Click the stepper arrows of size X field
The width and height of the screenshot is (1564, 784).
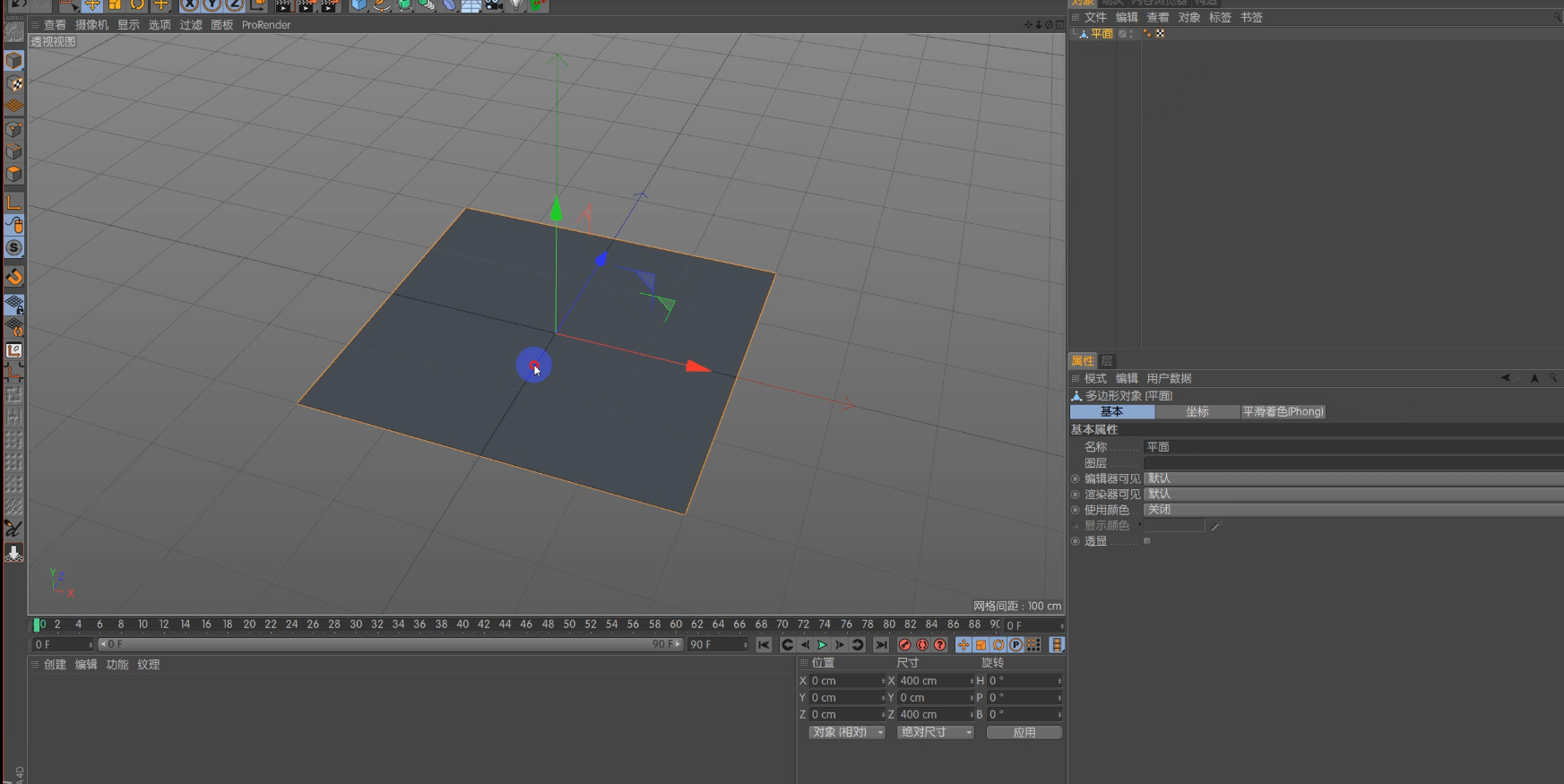[x=972, y=681]
